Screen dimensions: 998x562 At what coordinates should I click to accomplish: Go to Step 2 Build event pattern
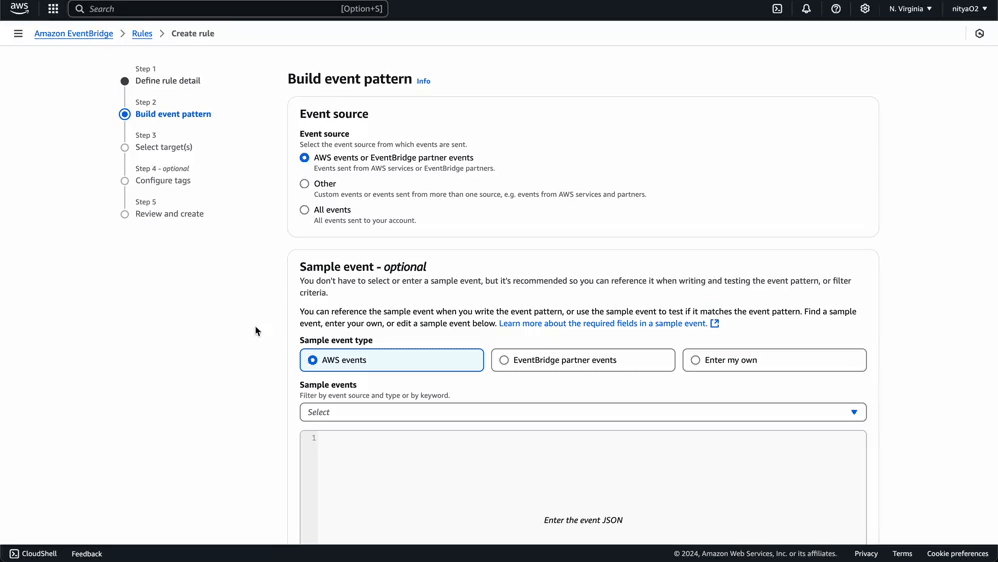pyautogui.click(x=173, y=114)
